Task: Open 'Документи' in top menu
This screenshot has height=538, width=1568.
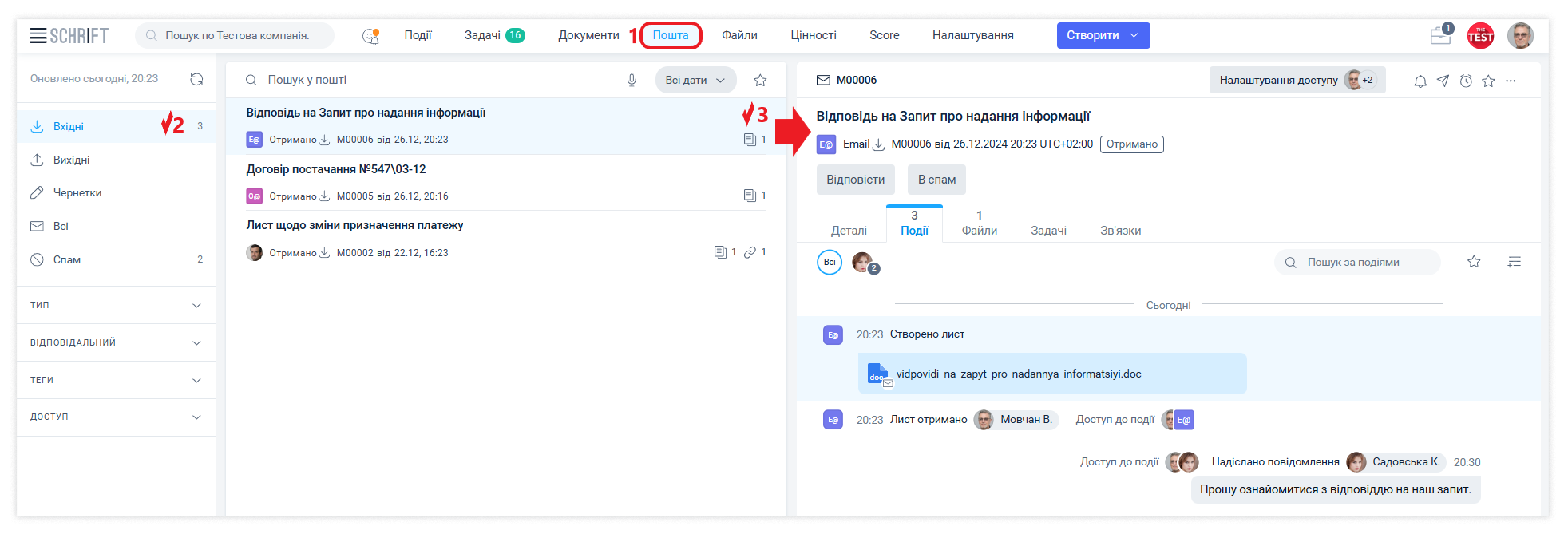Action: [x=588, y=35]
